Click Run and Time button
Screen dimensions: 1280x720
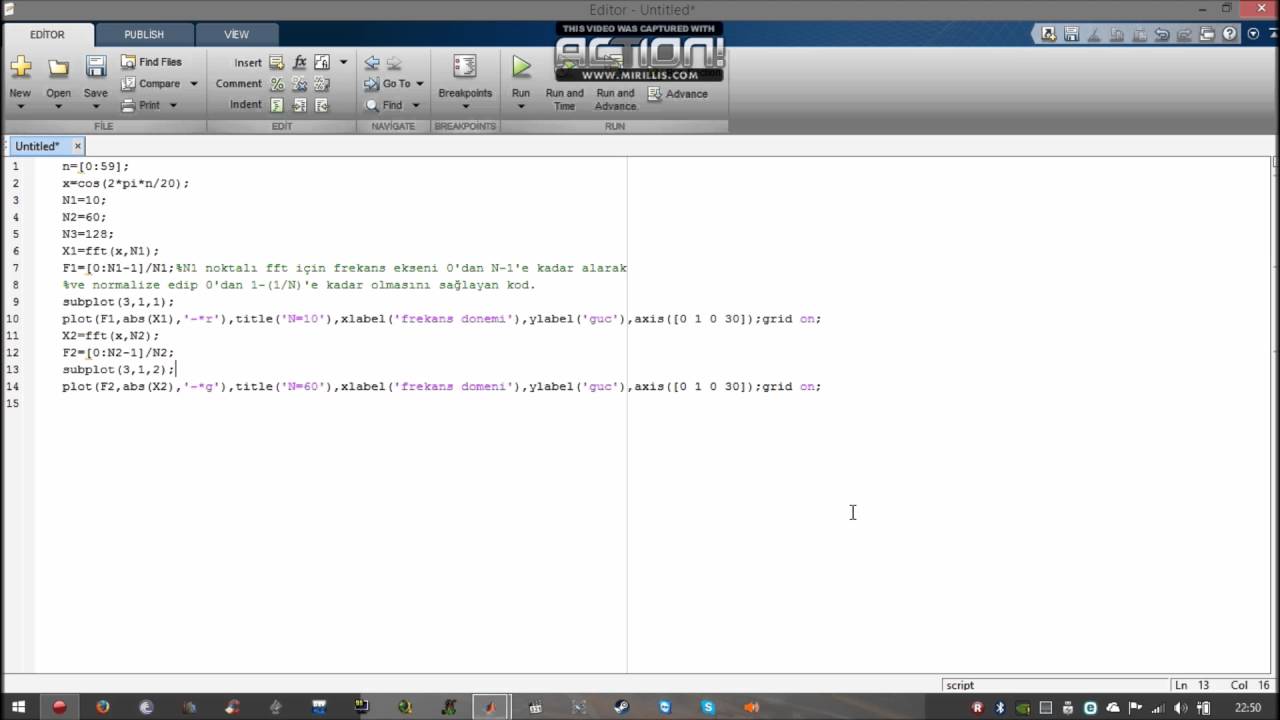click(565, 82)
